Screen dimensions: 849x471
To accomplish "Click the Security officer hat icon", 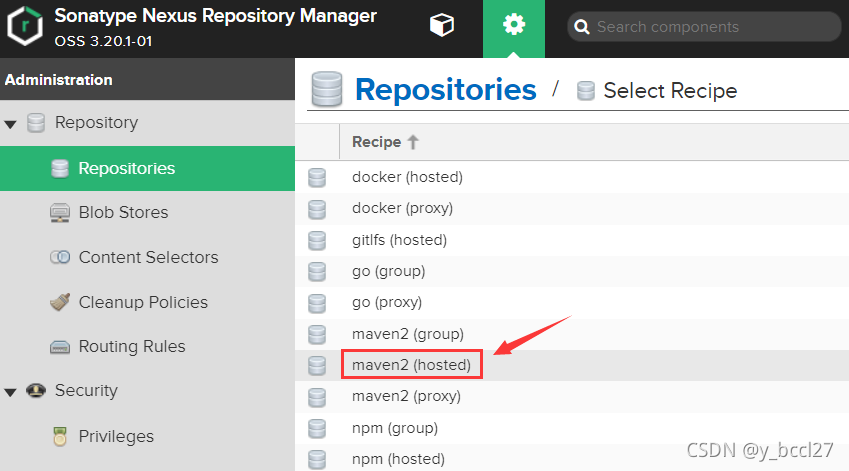I will coord(36,390).
